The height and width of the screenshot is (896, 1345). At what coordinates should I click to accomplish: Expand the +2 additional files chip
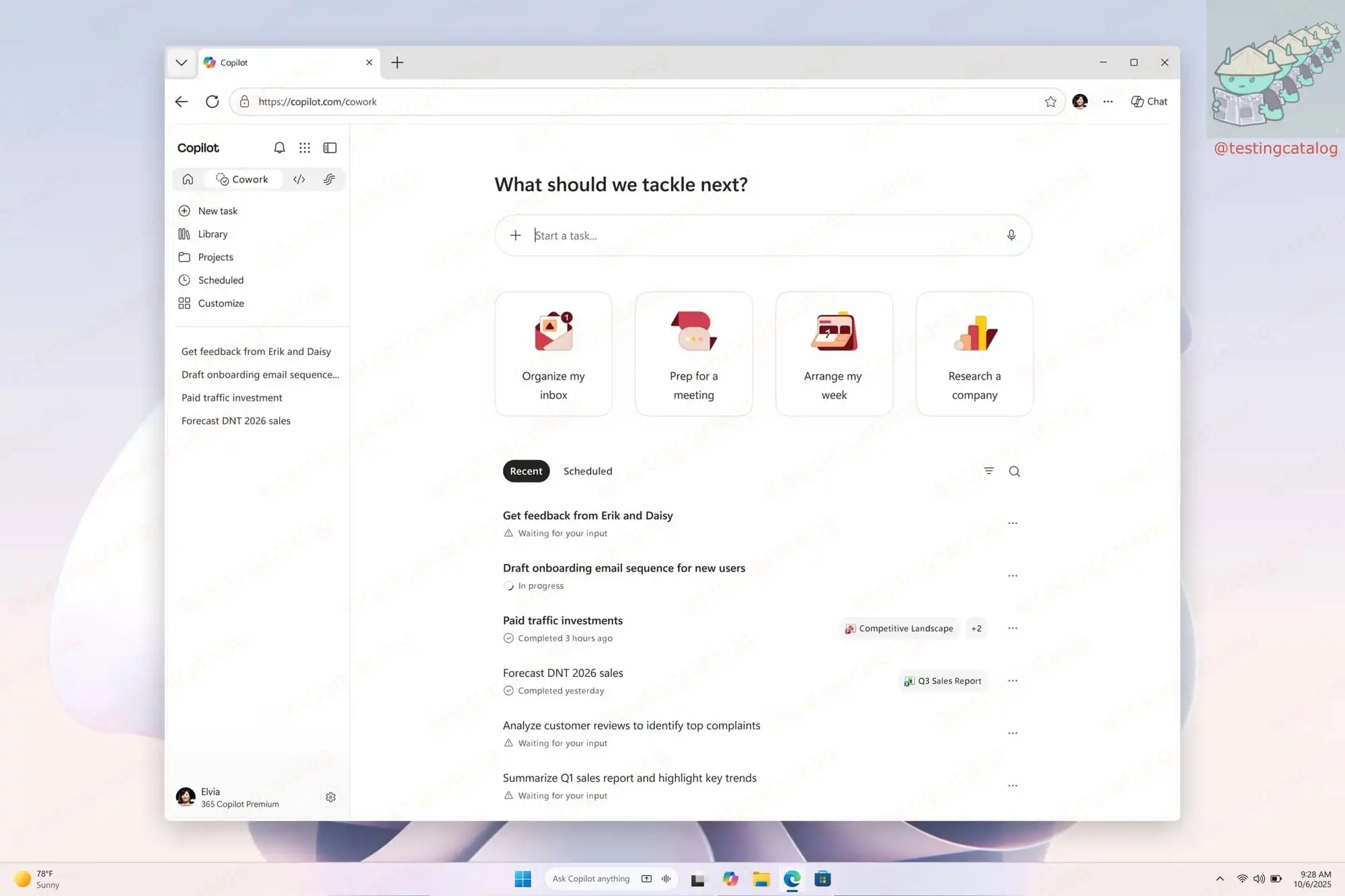(x=976, y=628)
